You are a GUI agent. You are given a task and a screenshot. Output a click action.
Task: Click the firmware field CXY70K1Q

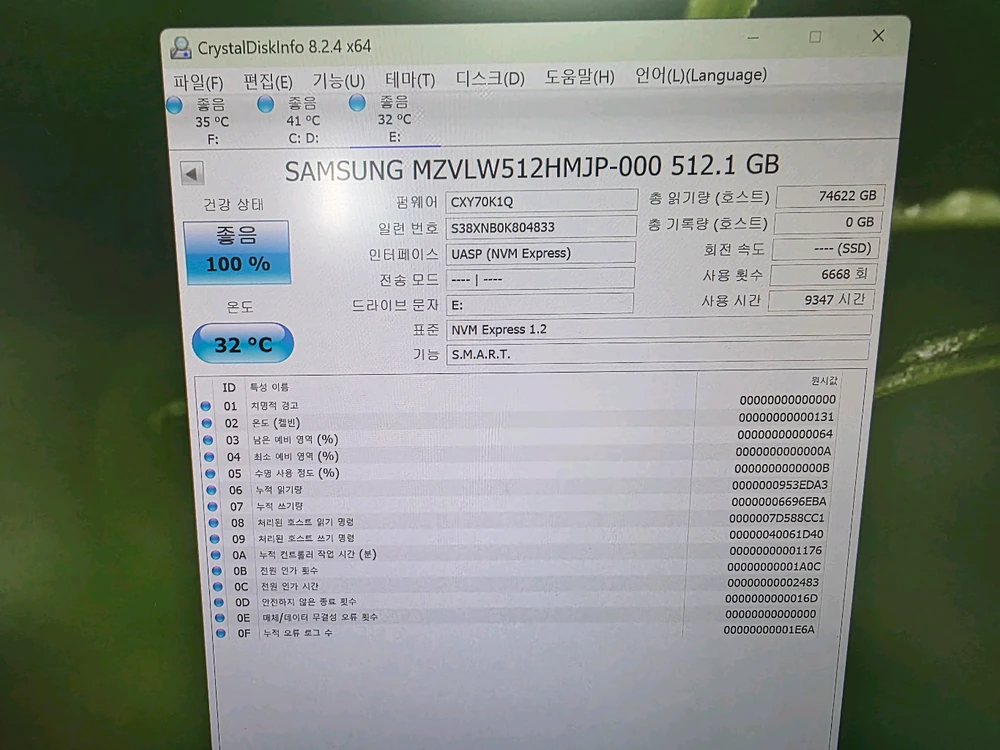coord(541,201)
